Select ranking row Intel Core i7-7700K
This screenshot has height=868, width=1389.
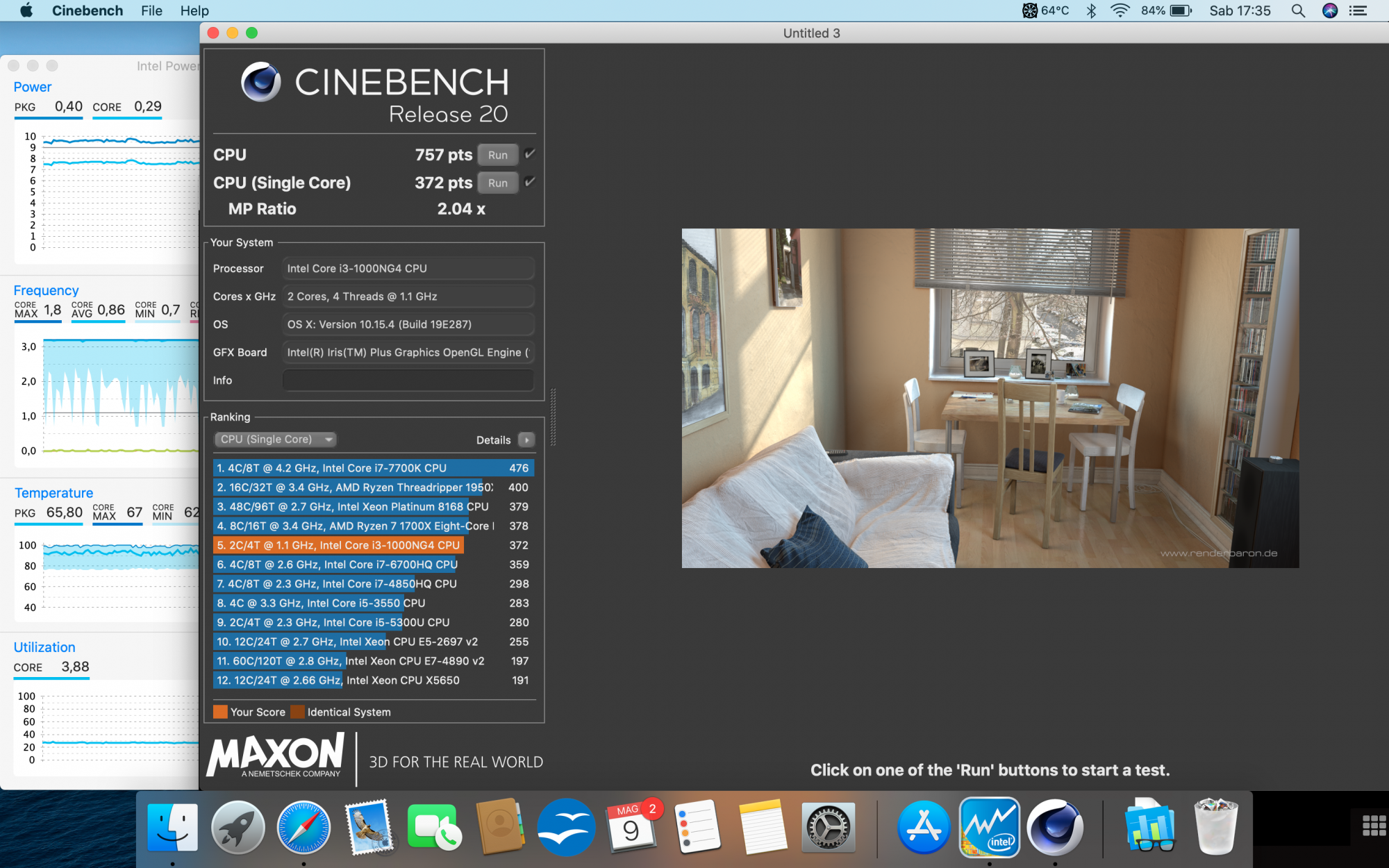tap(374, 468)
